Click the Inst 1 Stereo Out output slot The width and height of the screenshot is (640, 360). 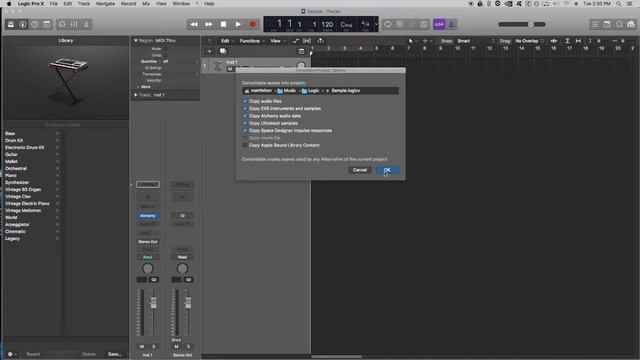148,242
